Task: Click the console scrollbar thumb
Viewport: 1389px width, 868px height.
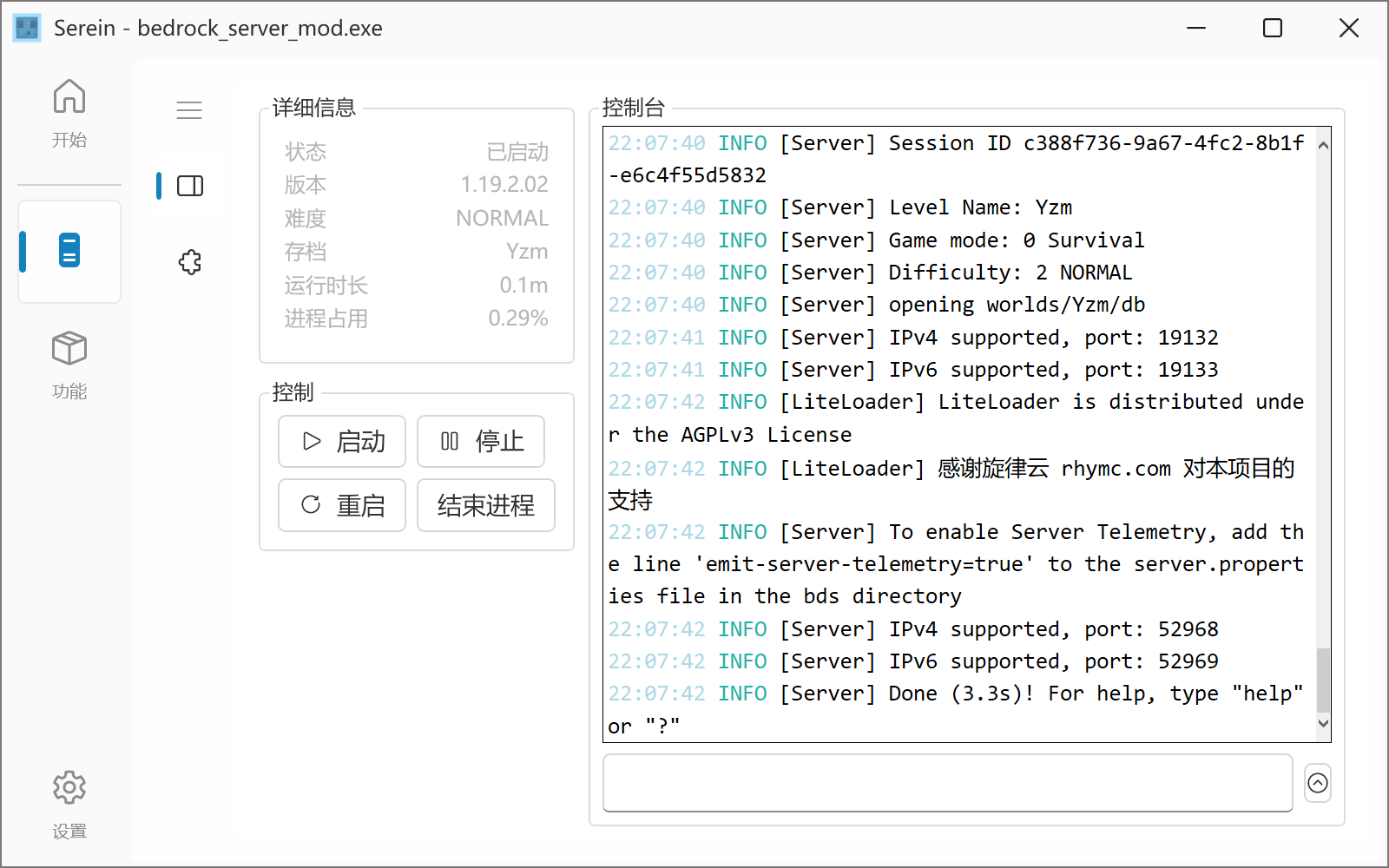Action: [1323, 680]
